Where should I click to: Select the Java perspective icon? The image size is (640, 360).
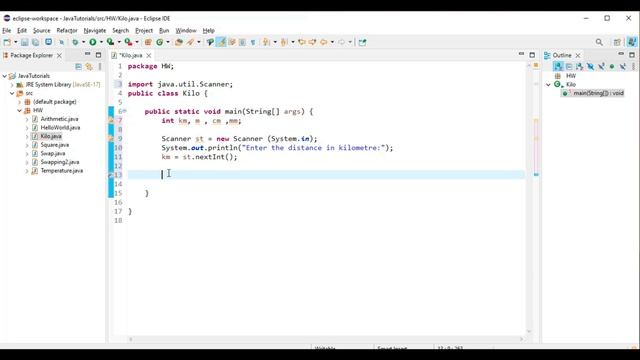[x=632, y=42]
